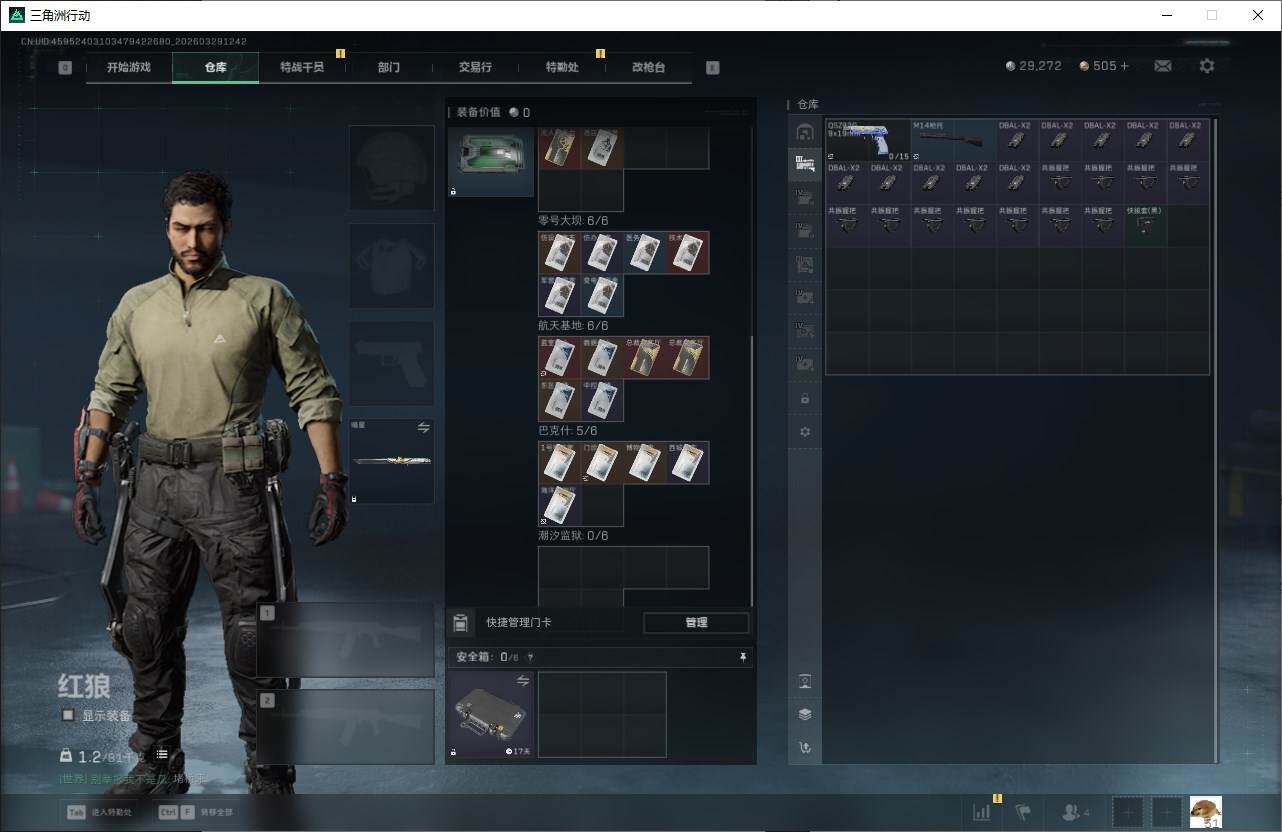Open the bar chart stats icon
The width and height of the screenshot is (1282, 832).
(x=982, y=812)
